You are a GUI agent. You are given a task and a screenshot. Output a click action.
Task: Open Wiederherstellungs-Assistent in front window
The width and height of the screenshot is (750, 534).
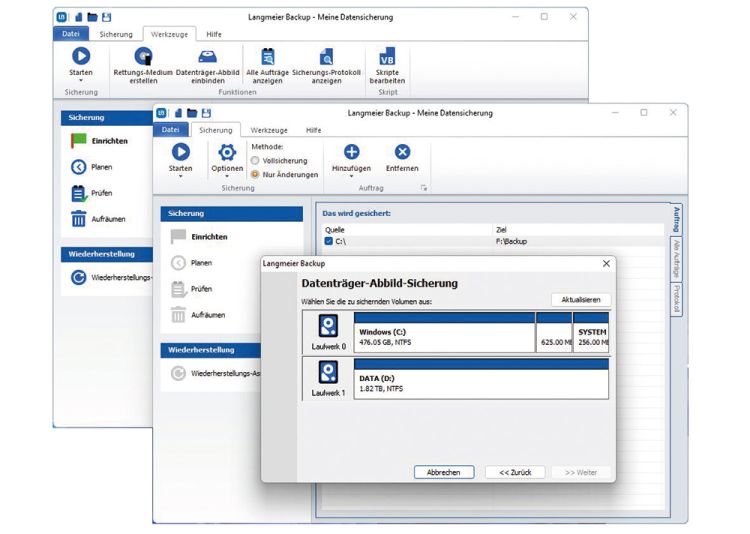[x=215, y=373]
